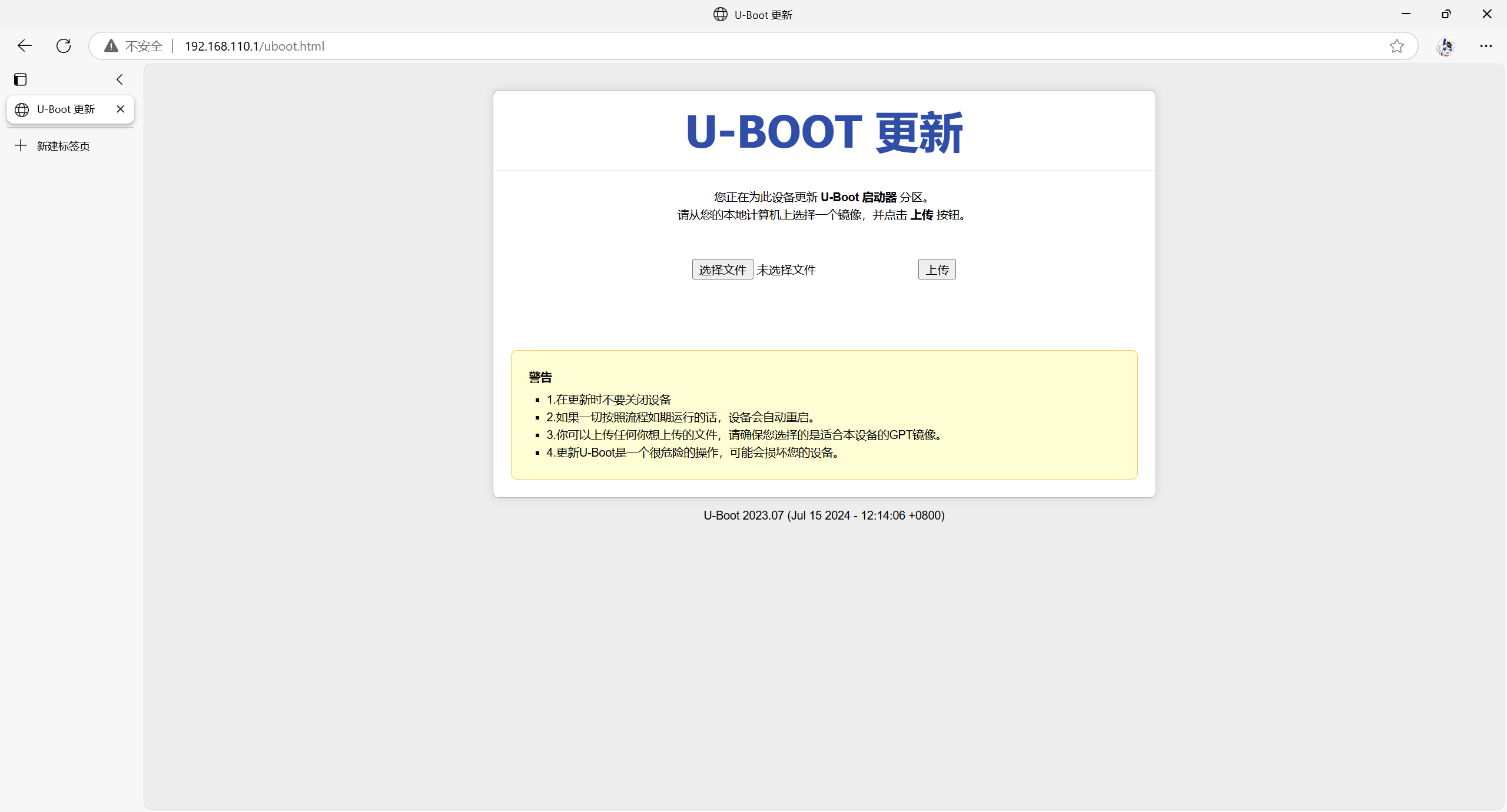Open the browser profile avatar menu
Screen dimensions: 1507x812
coord(1446,46)
